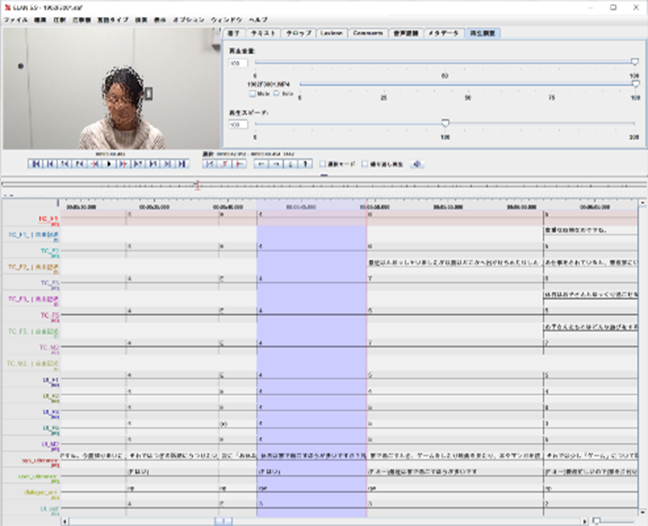Click the horizontal timeline scrollbar thumb
This screenshot has width=648, height=526.
coord(224,520)
